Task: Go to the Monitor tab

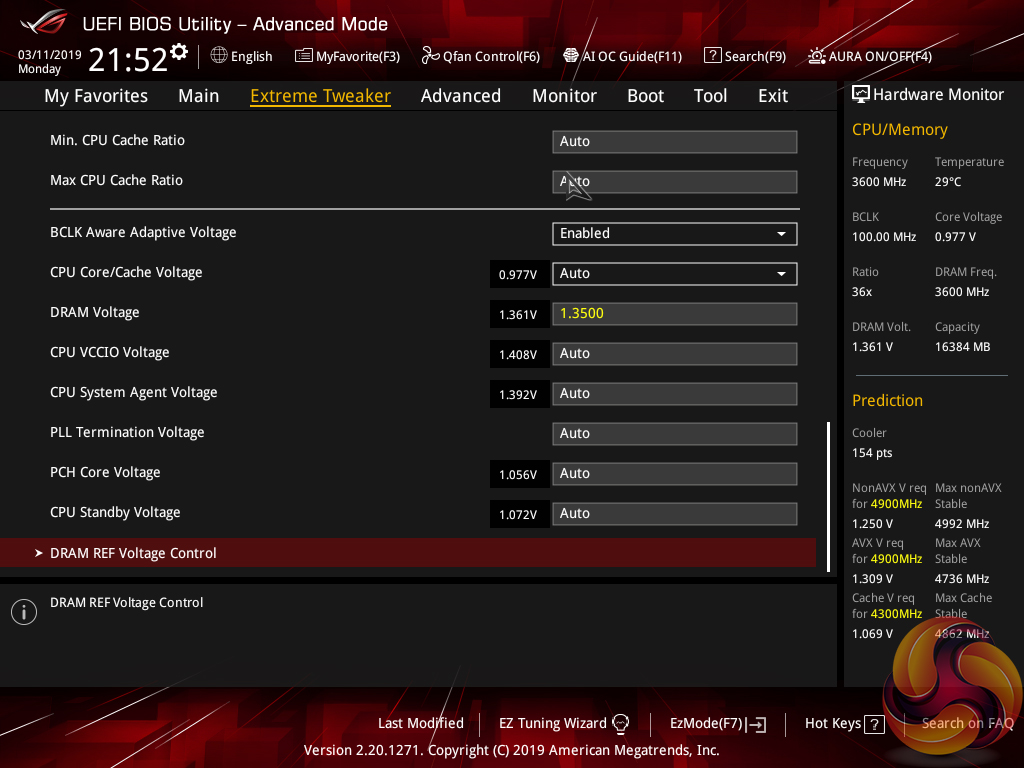Action: coord(564,96)
